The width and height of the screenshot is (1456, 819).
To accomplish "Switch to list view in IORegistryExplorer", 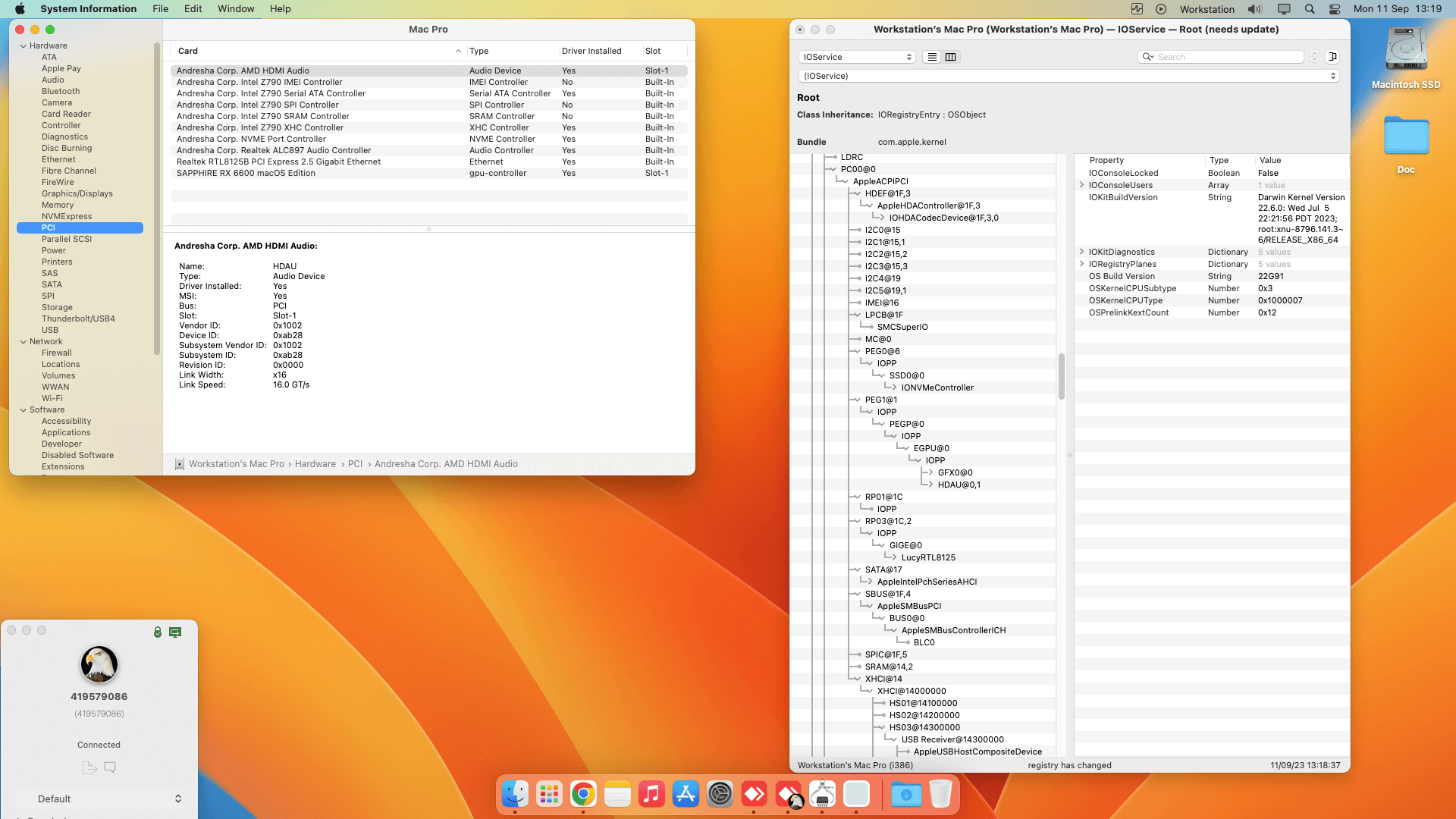I will tap(931, 56).
